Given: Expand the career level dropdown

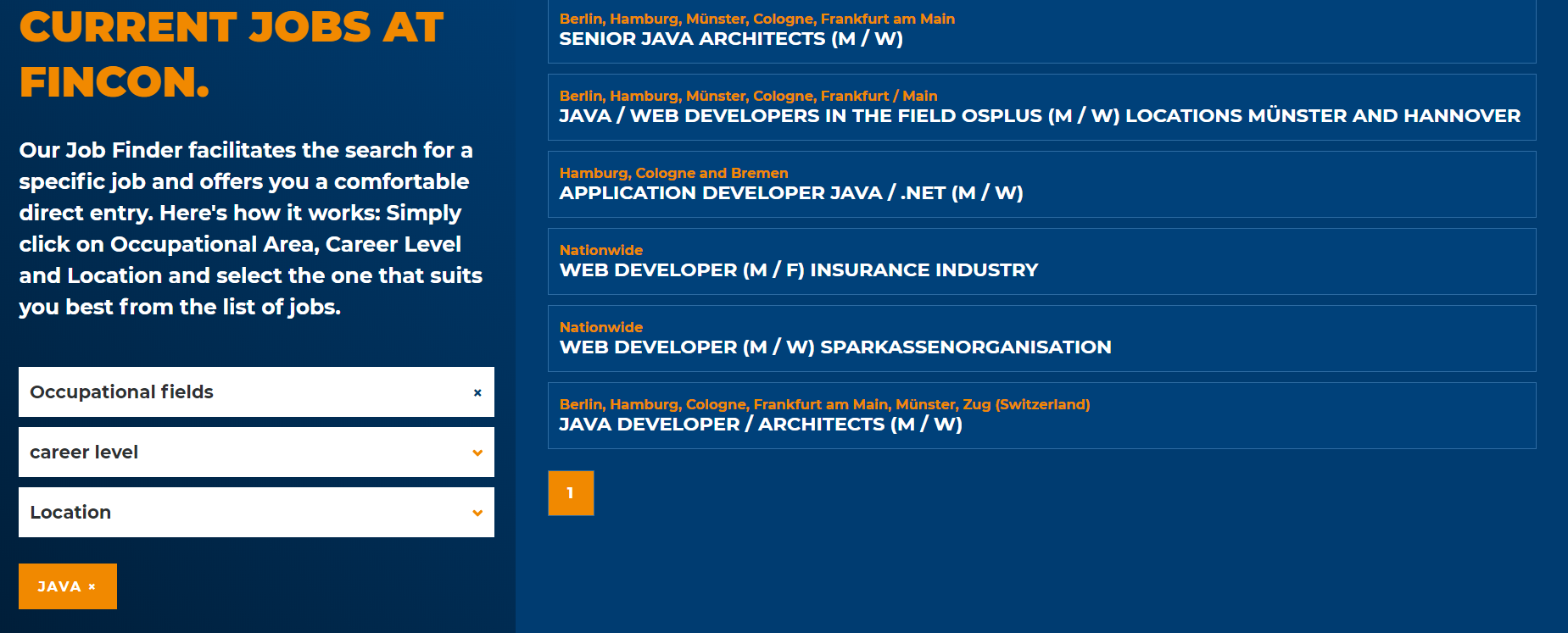Looking at the screenshot, I should pos(256,452).
